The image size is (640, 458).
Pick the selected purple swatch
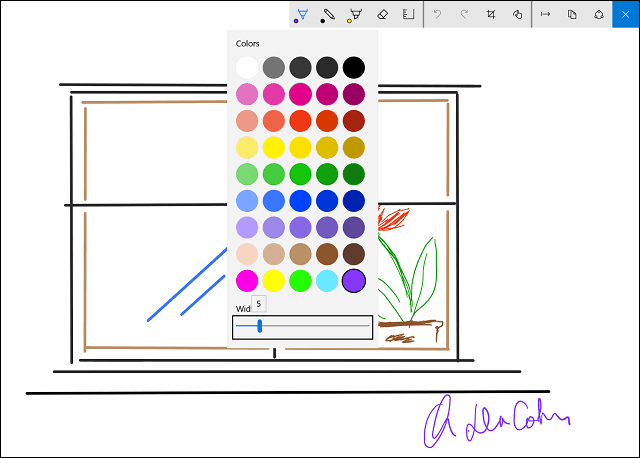tap(354, 281)
